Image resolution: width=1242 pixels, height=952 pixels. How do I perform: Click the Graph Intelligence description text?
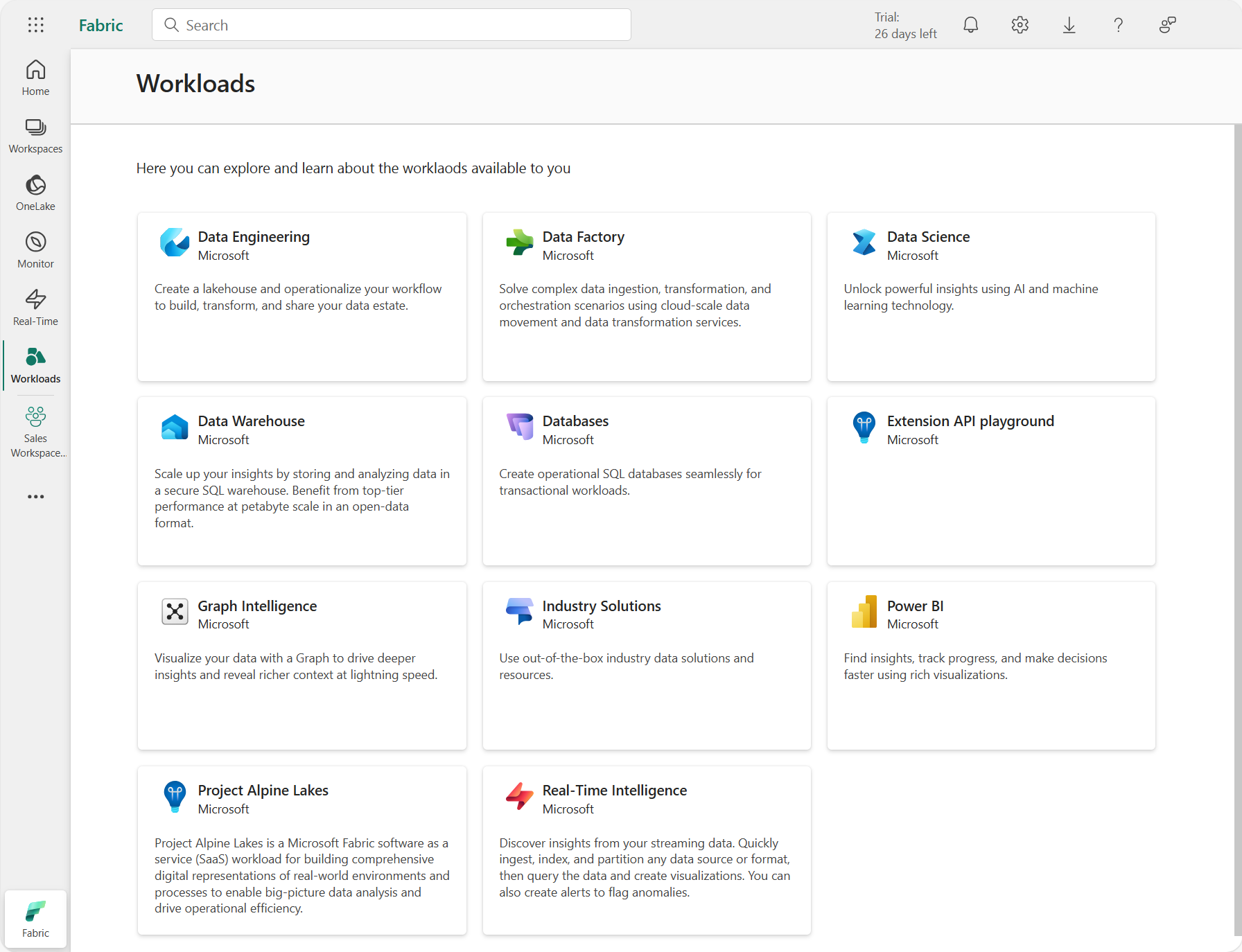296,667
